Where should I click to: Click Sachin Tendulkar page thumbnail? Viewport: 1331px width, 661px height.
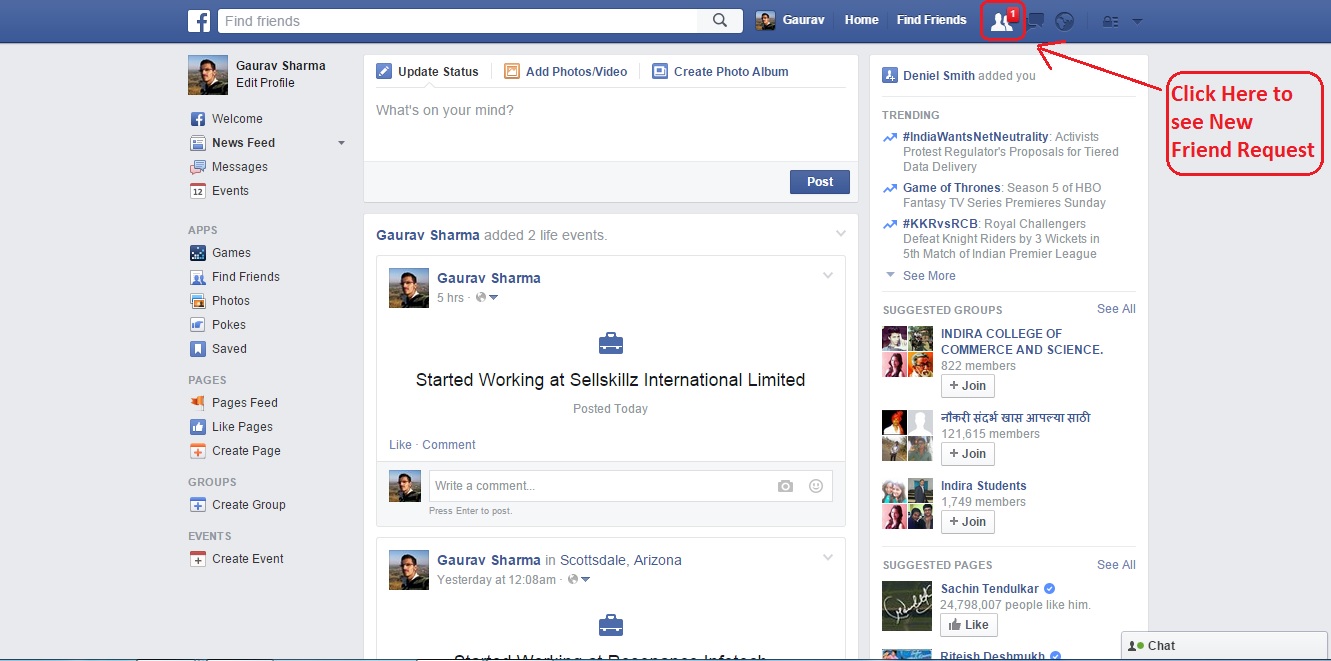point(907,606)
